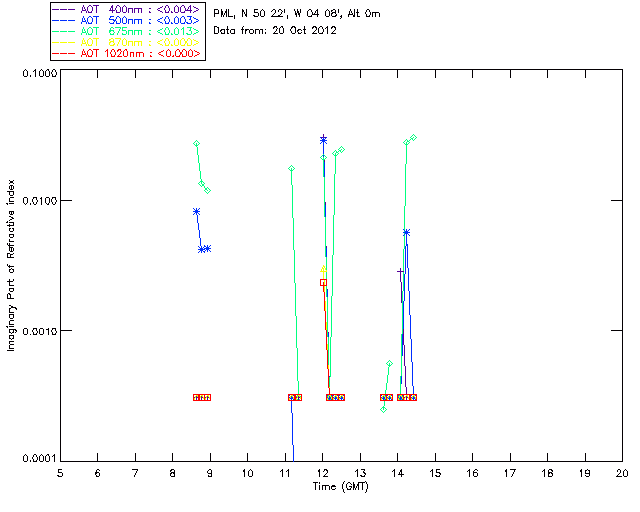The width and height of the screenshot is (640, 512).
Task: Click the purple plus marker near 14 GMT
Action: tap(400, 271)
